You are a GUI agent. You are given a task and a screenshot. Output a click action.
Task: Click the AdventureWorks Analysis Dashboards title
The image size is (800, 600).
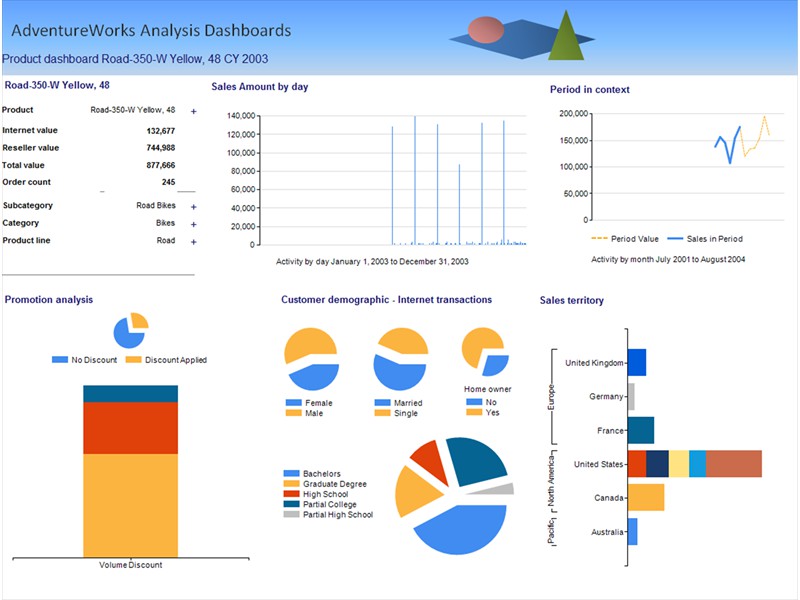click(151, 30)
